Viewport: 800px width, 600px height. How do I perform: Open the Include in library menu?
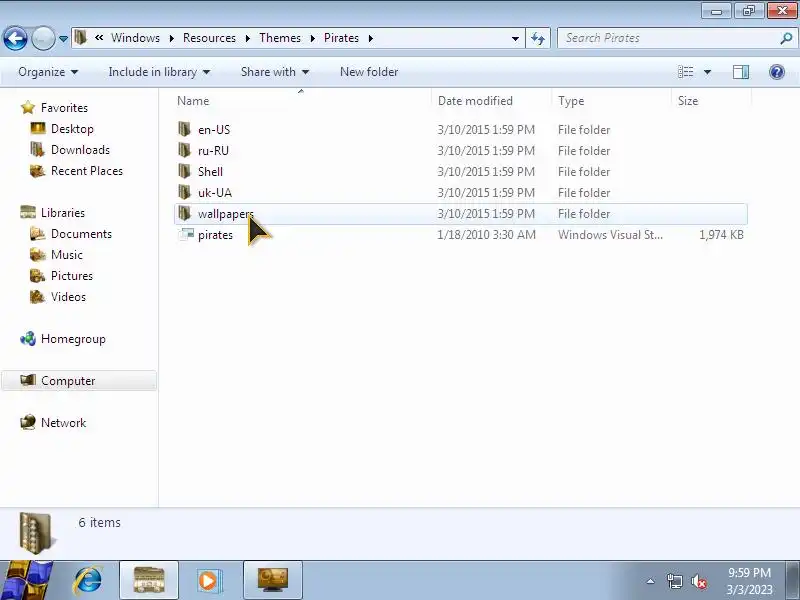point(159,72)
